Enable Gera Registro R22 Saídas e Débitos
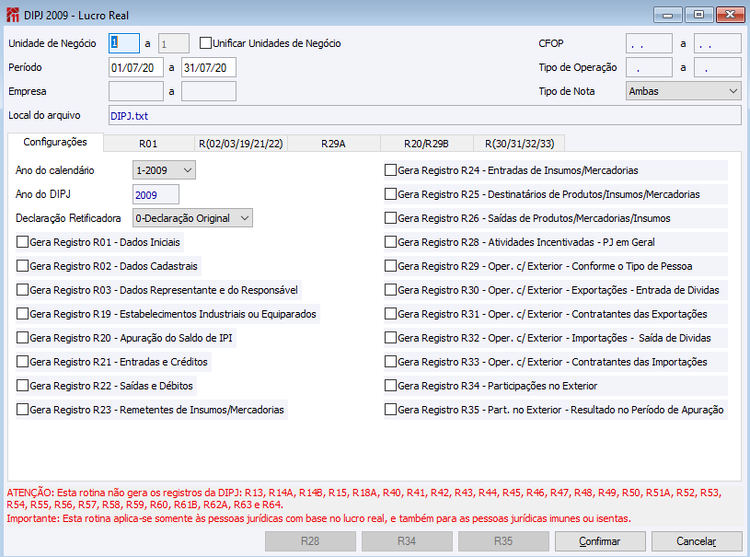The height and width of the screenshot is (557, 750). (x=22, y=385)
